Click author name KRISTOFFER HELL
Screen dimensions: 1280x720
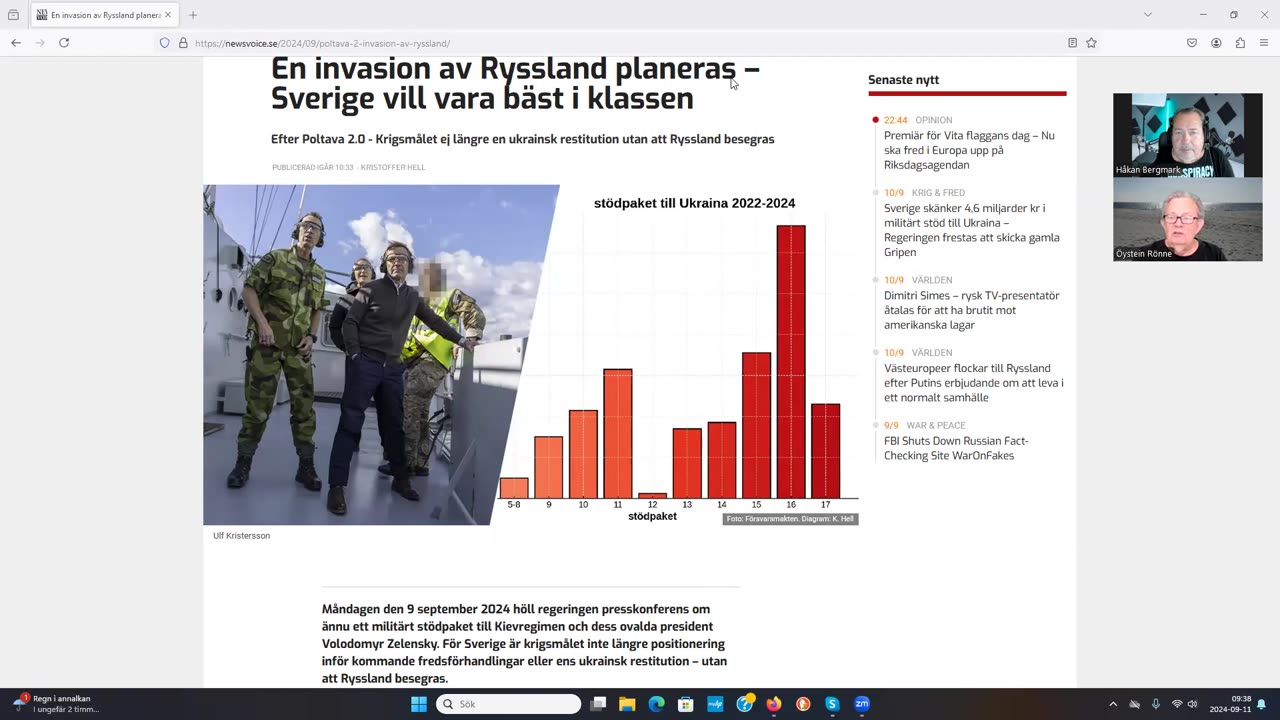pos(393,167)
